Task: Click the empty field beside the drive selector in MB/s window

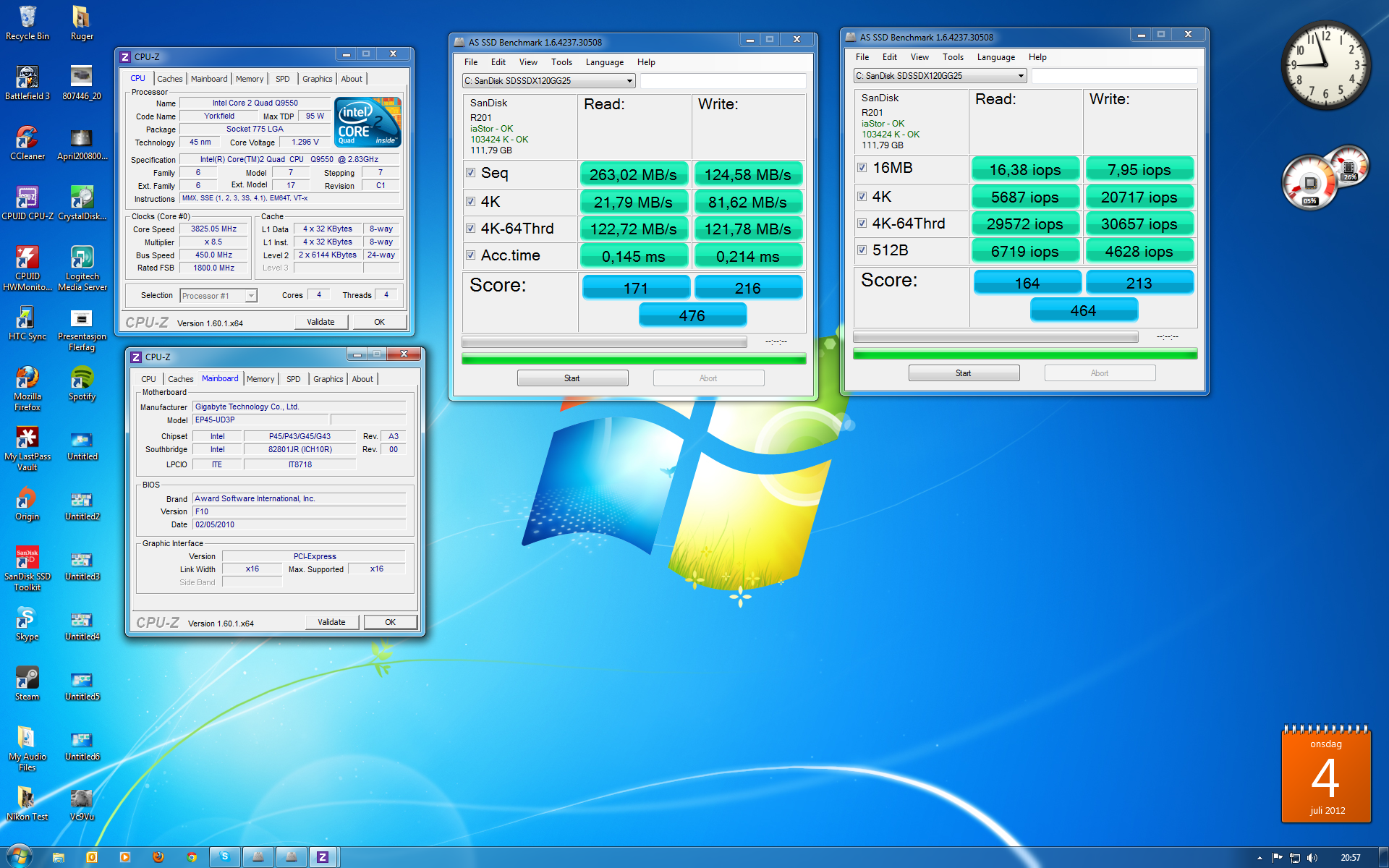Action: coord(723,81)
